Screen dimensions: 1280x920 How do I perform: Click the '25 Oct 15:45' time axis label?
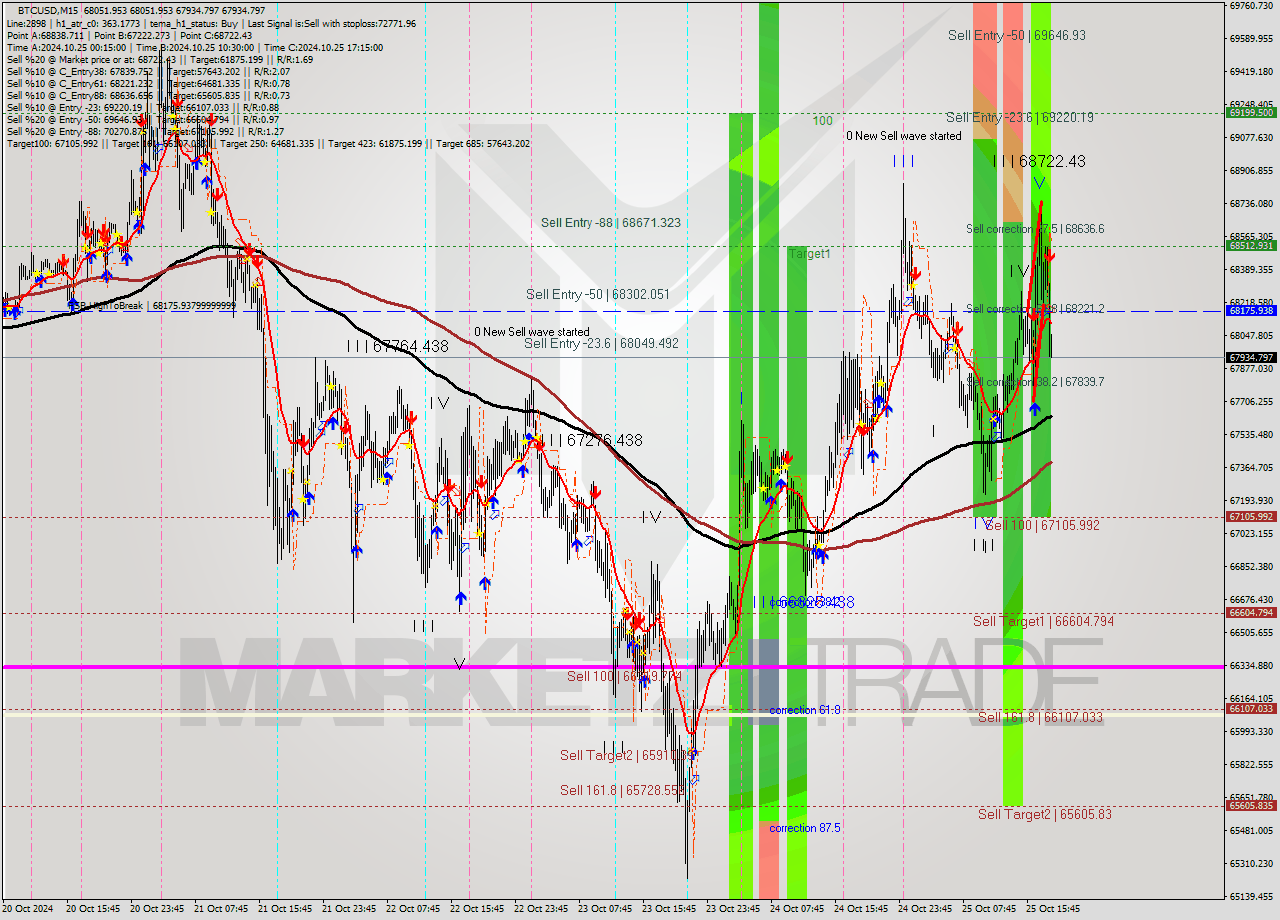click(1054, 910)
